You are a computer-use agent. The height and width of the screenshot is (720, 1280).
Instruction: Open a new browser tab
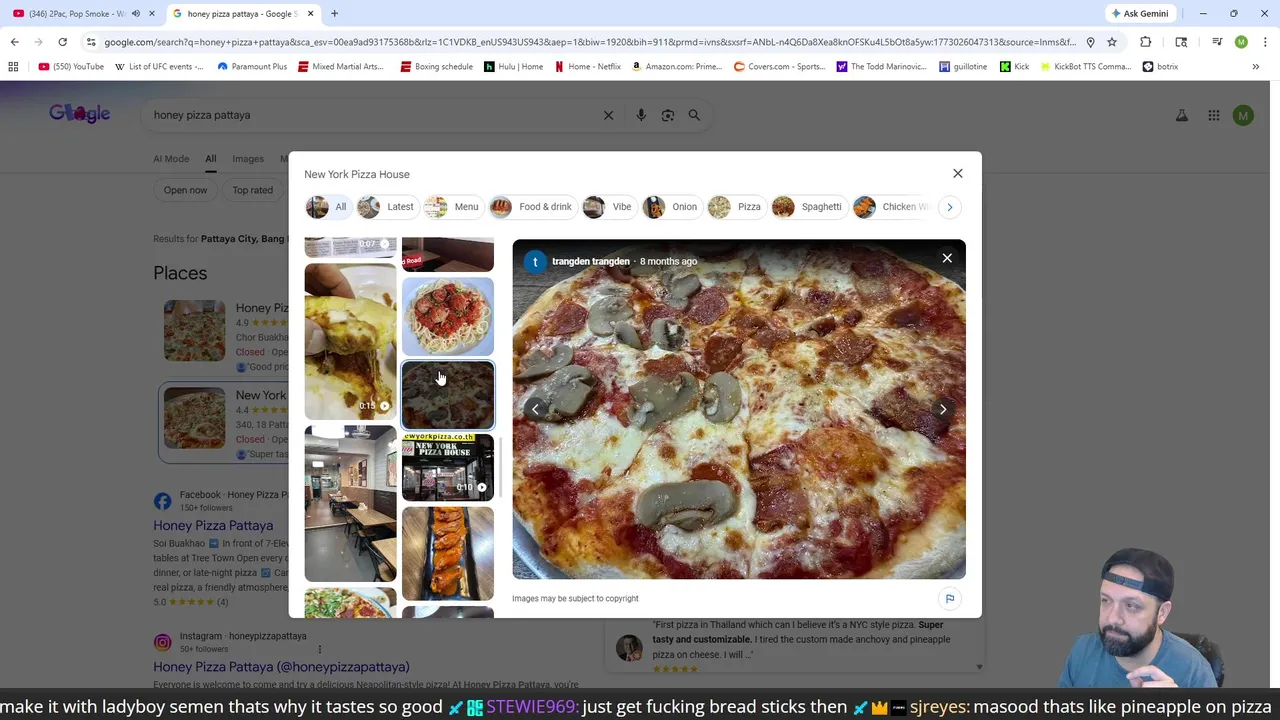pos(334,14)
